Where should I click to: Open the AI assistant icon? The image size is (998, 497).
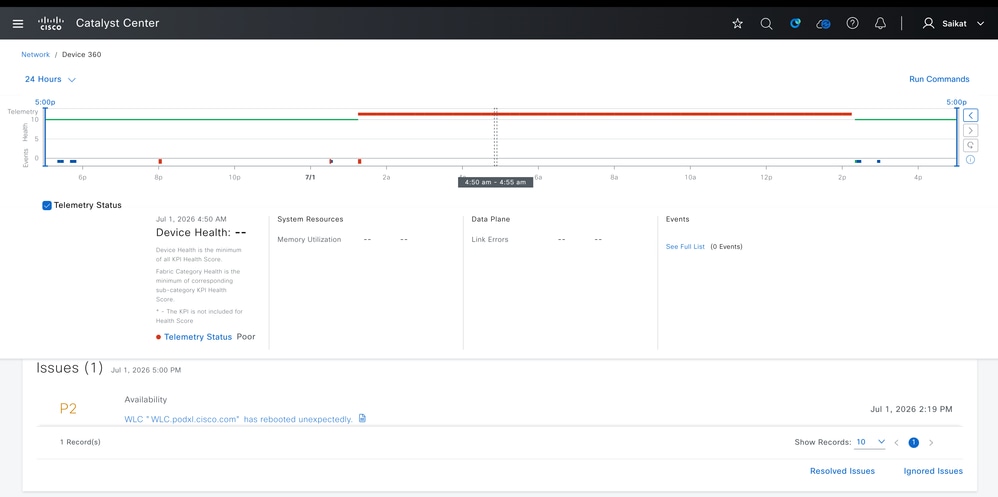coord(795,24)
